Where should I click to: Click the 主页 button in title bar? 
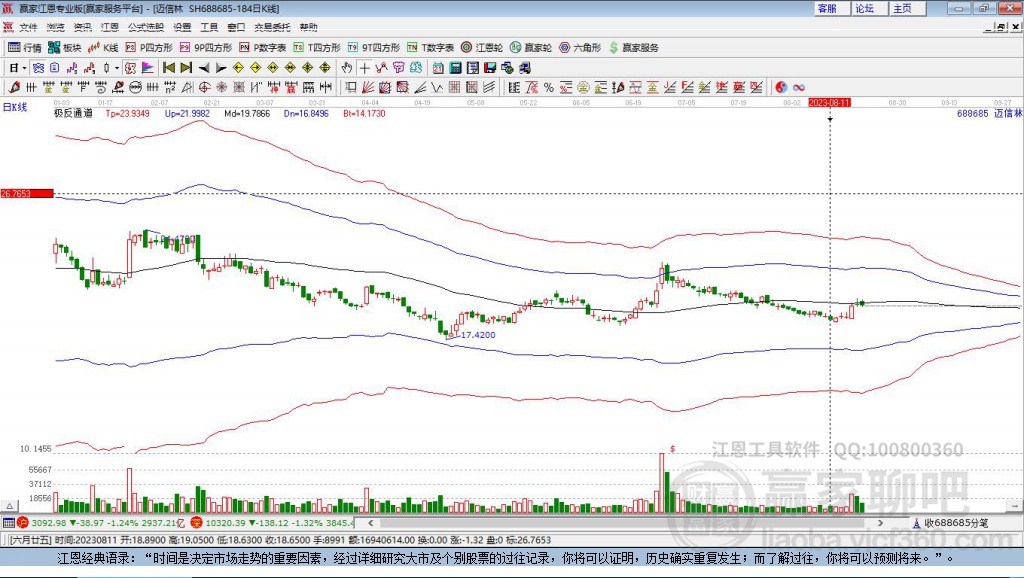(x=908, y=8)
